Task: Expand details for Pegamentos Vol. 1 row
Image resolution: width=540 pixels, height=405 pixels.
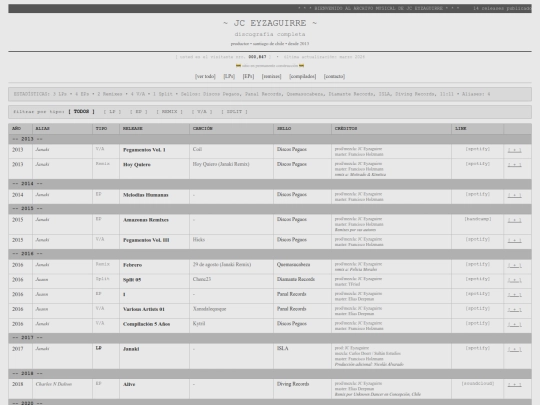Action: click(514, 150)
